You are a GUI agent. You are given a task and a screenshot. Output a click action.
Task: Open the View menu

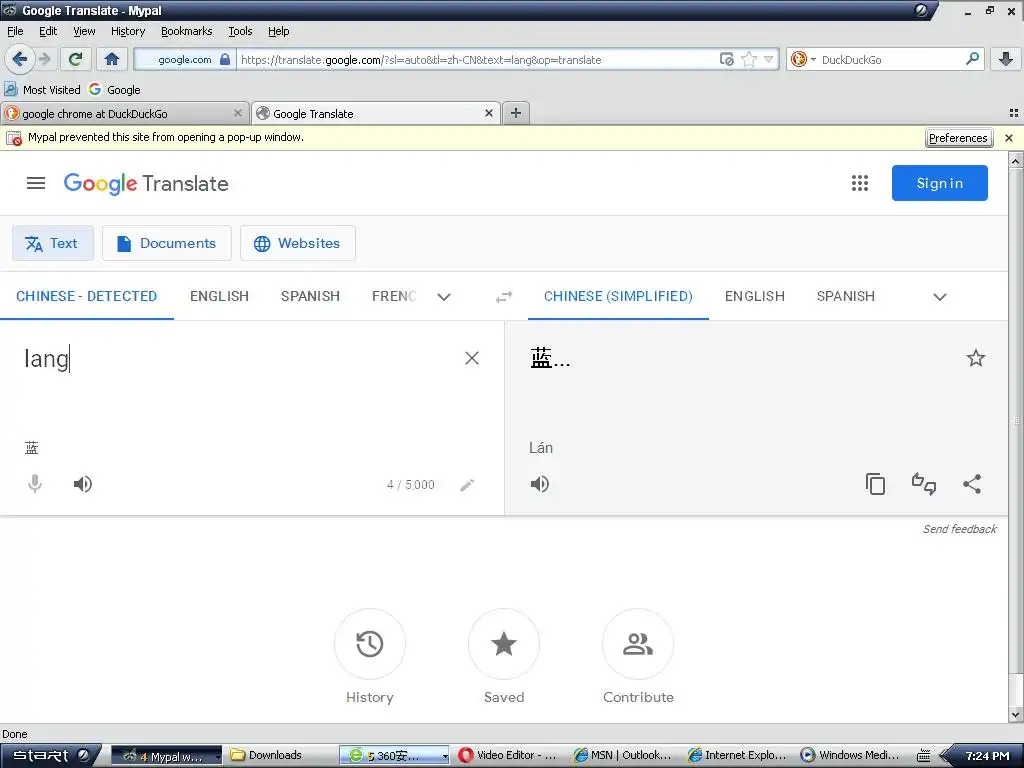tap(84, 31)
